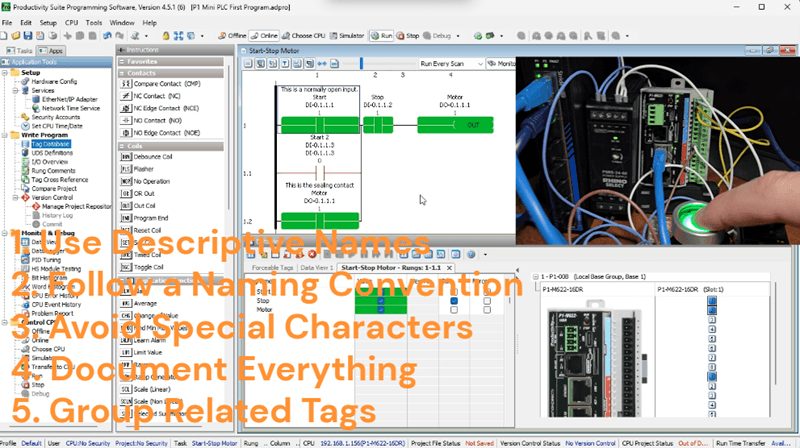Open the Tag Database item
Viewport: 800px width, 448px height.
pos(51,144)
